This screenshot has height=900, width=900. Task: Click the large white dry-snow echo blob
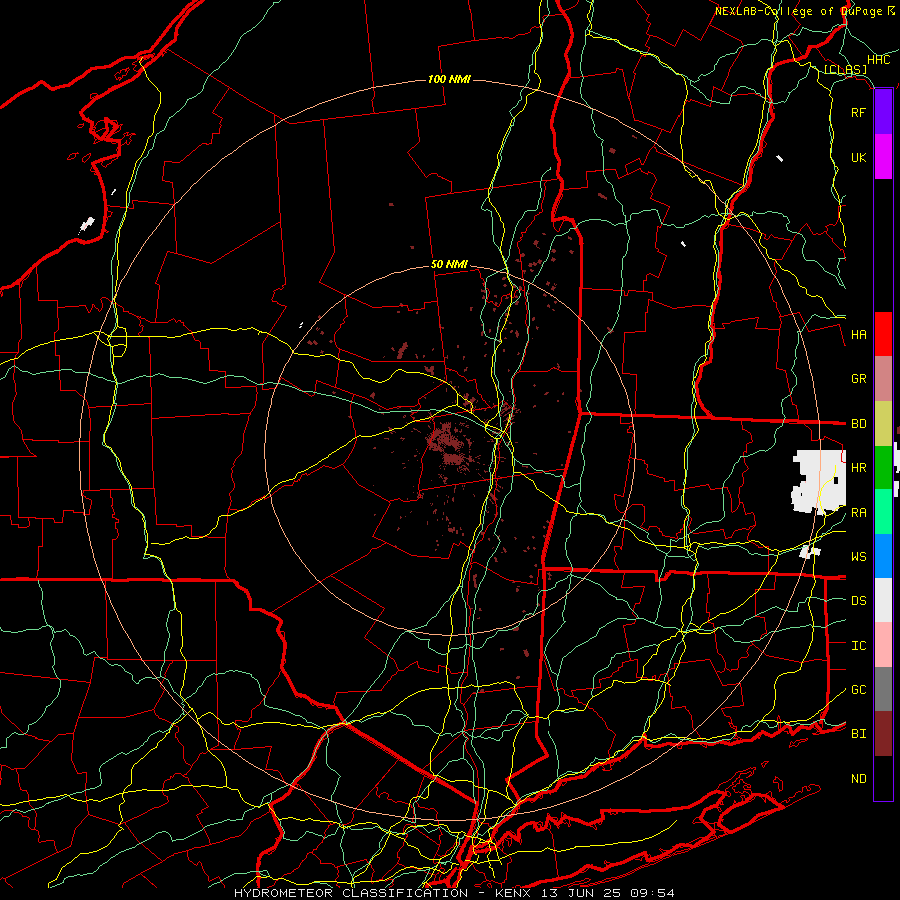818,481
